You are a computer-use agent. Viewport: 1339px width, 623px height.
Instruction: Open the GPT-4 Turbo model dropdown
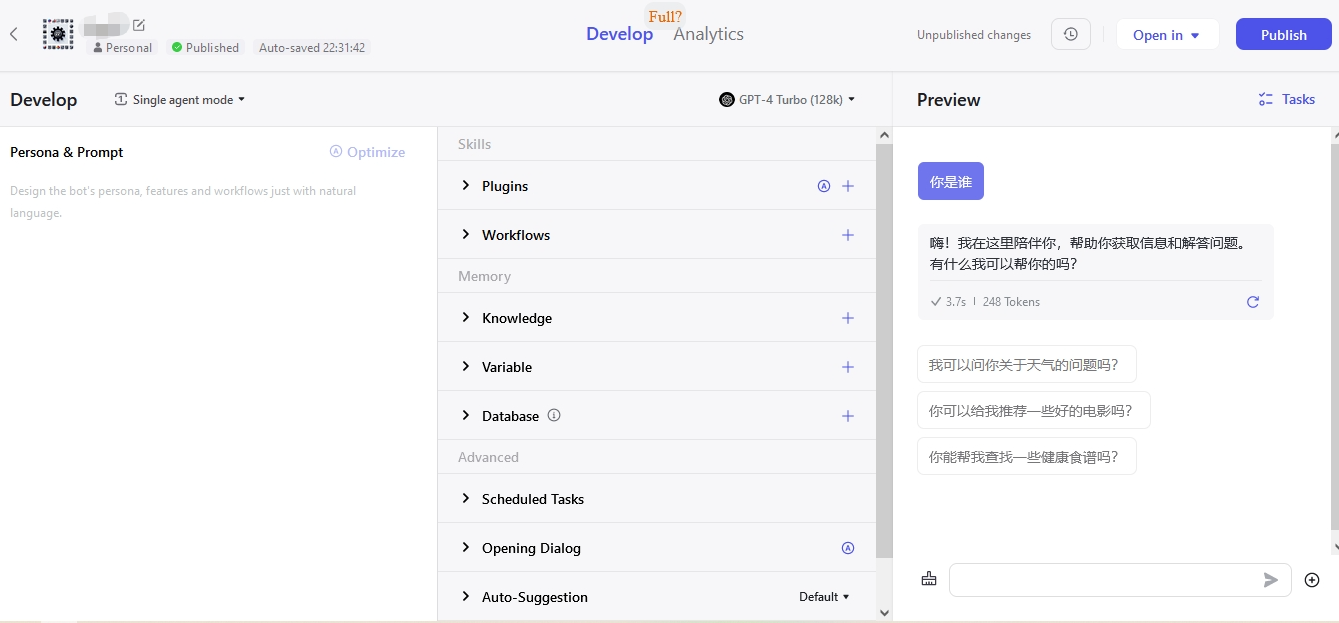(x=788, y=100)
